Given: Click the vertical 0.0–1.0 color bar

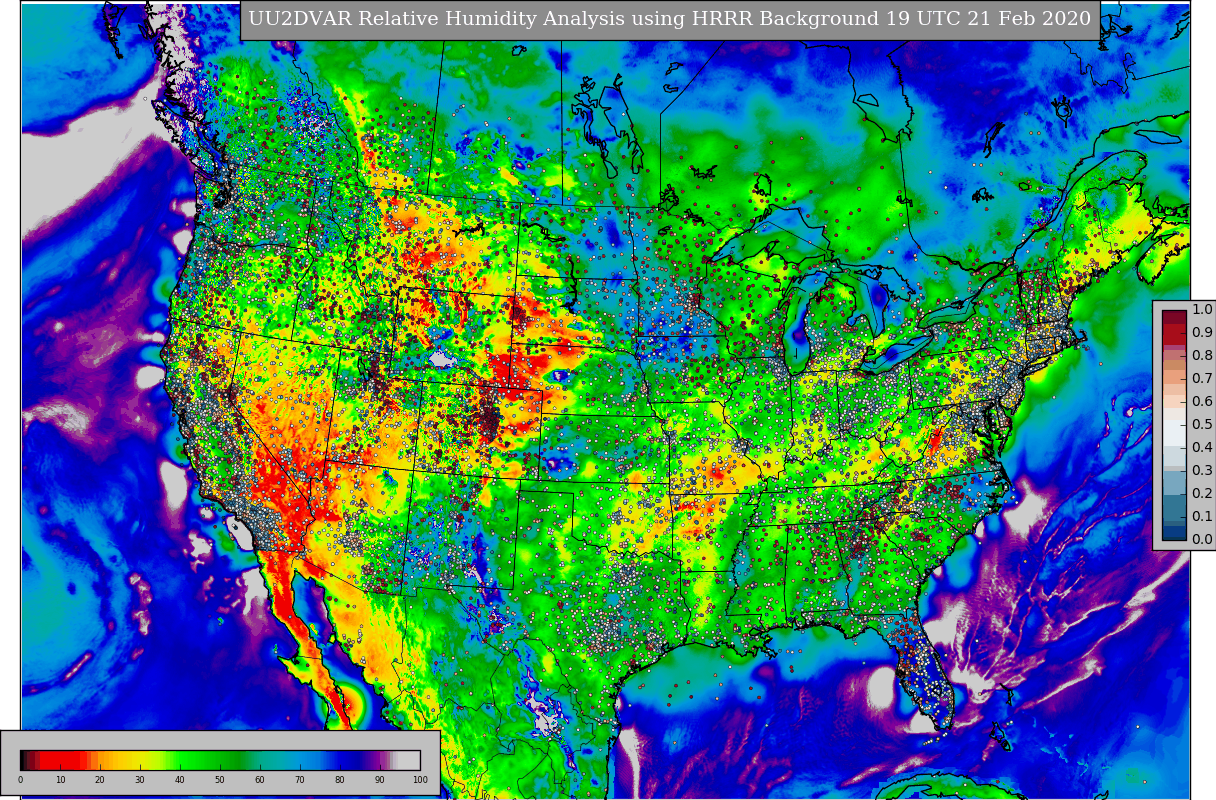Looking at the screenshot, I should tap(1174, 425).
